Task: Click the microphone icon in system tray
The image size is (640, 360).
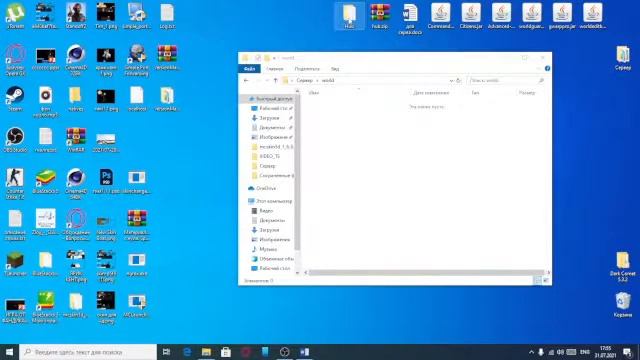Action: tap(541, 352)
